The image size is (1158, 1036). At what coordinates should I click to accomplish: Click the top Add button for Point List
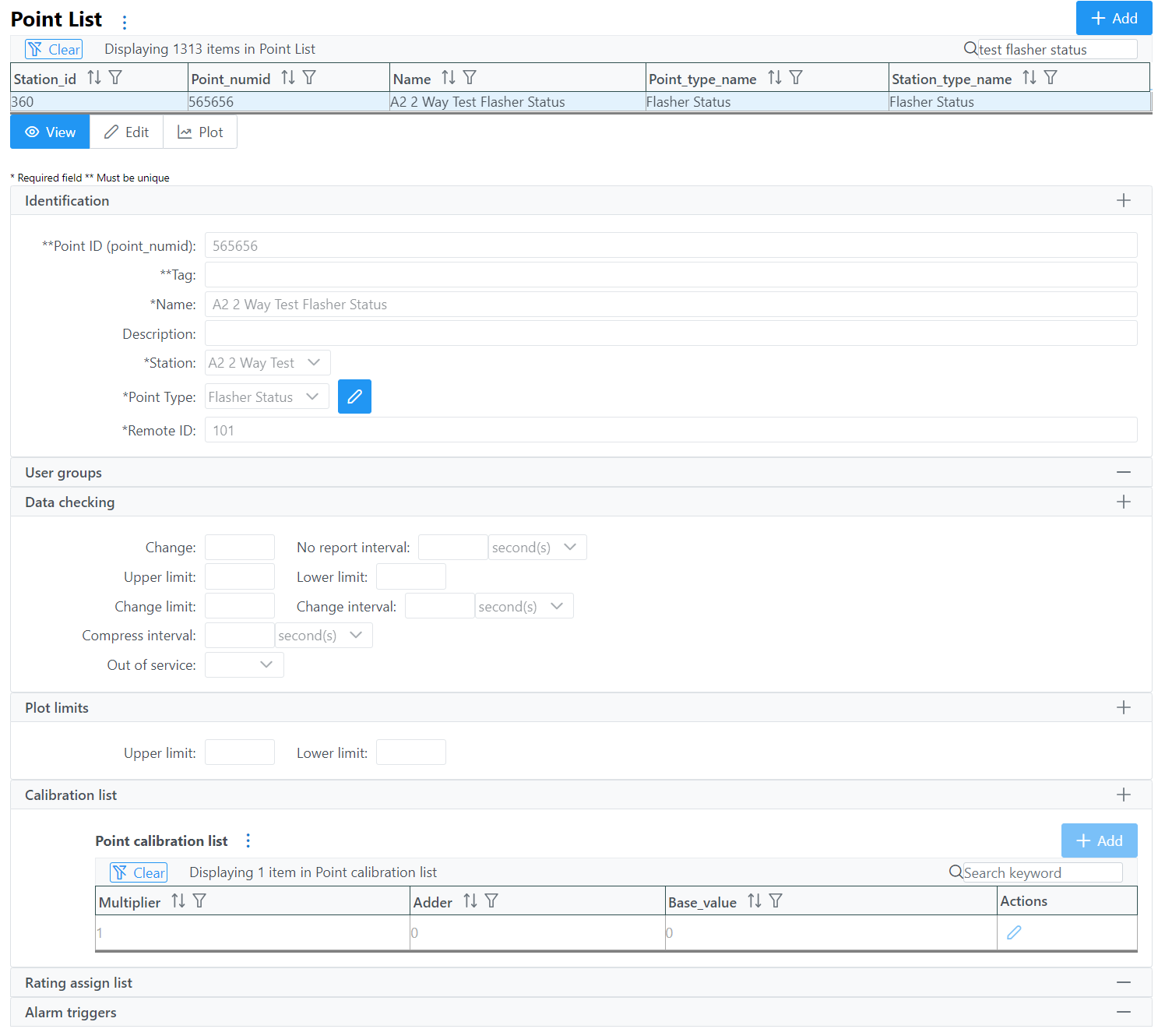click(1114, 18)
